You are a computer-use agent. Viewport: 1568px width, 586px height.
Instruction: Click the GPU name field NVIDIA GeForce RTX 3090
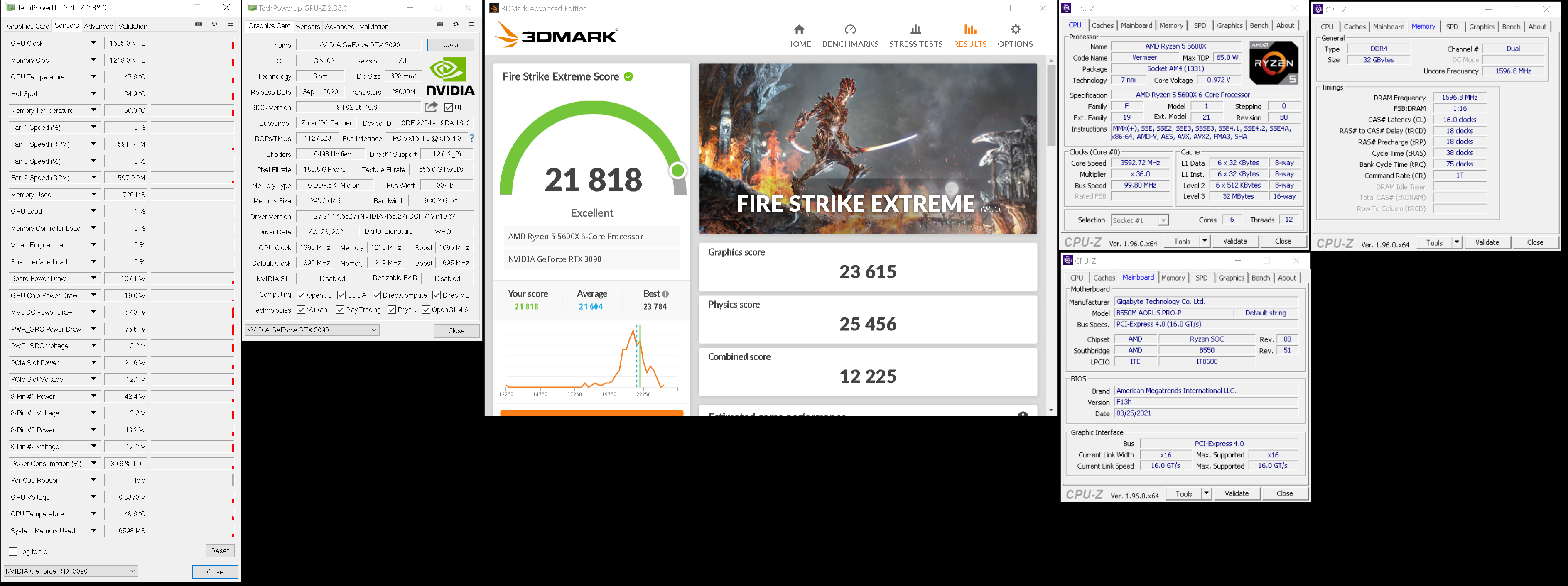359,45
